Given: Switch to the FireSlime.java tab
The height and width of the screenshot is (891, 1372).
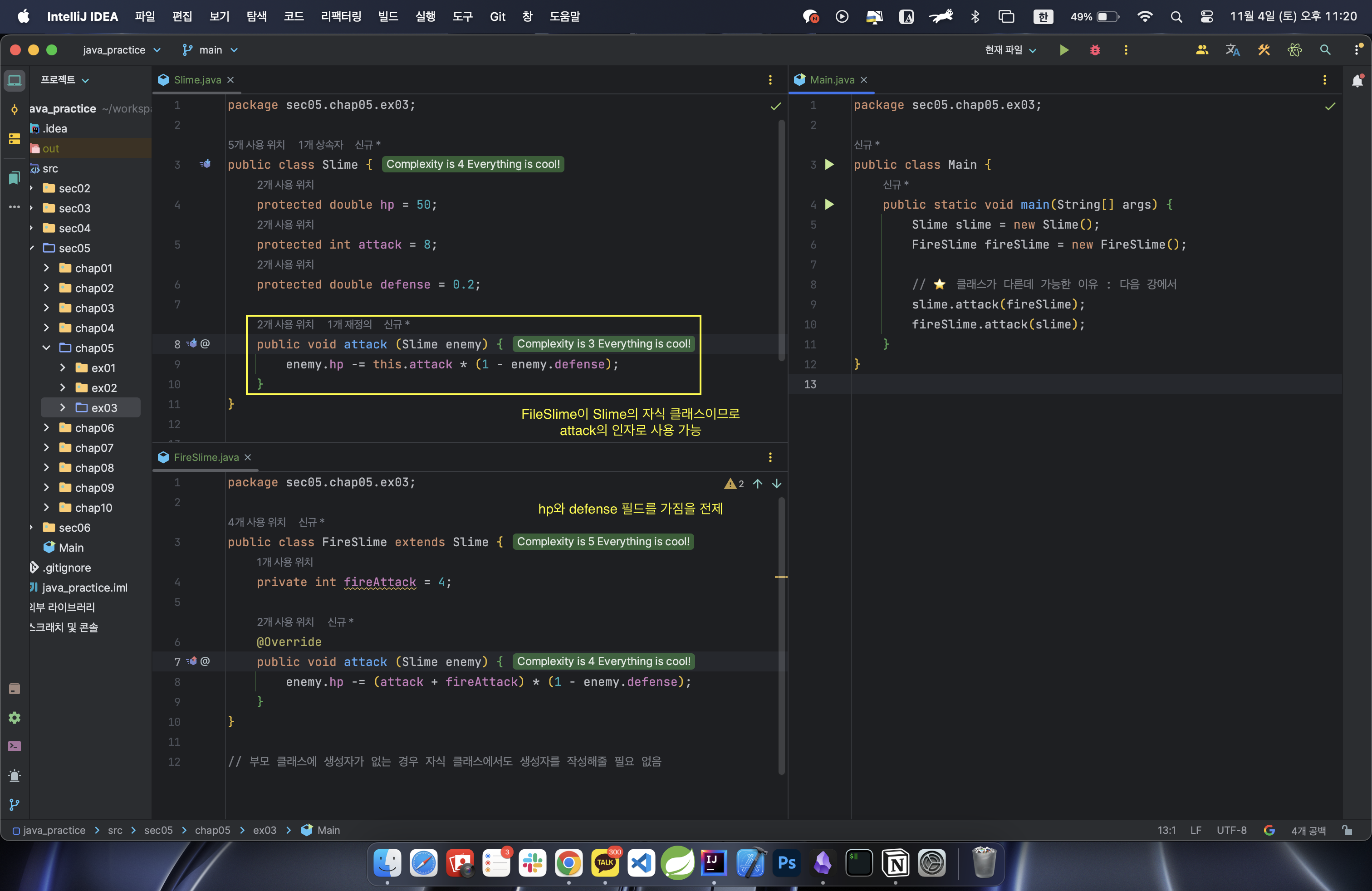Looking at the screenshot, I should click(x=206, y=457).
